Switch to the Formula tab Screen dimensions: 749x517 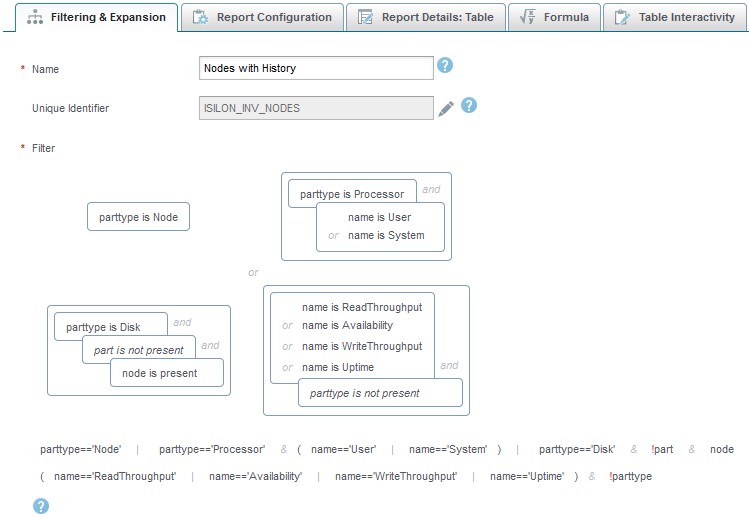[x=554, y=17]
